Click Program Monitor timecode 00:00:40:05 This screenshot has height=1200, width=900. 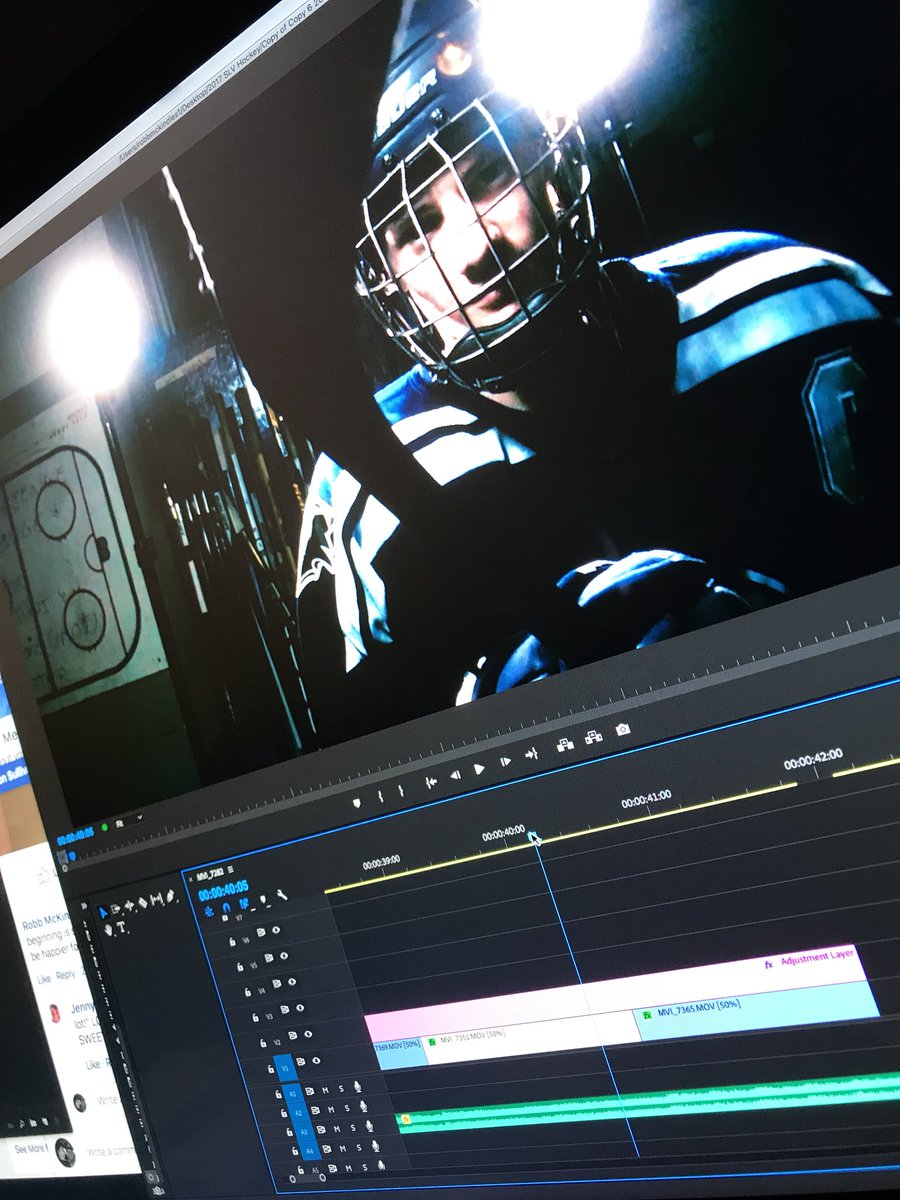coord(75,837)
